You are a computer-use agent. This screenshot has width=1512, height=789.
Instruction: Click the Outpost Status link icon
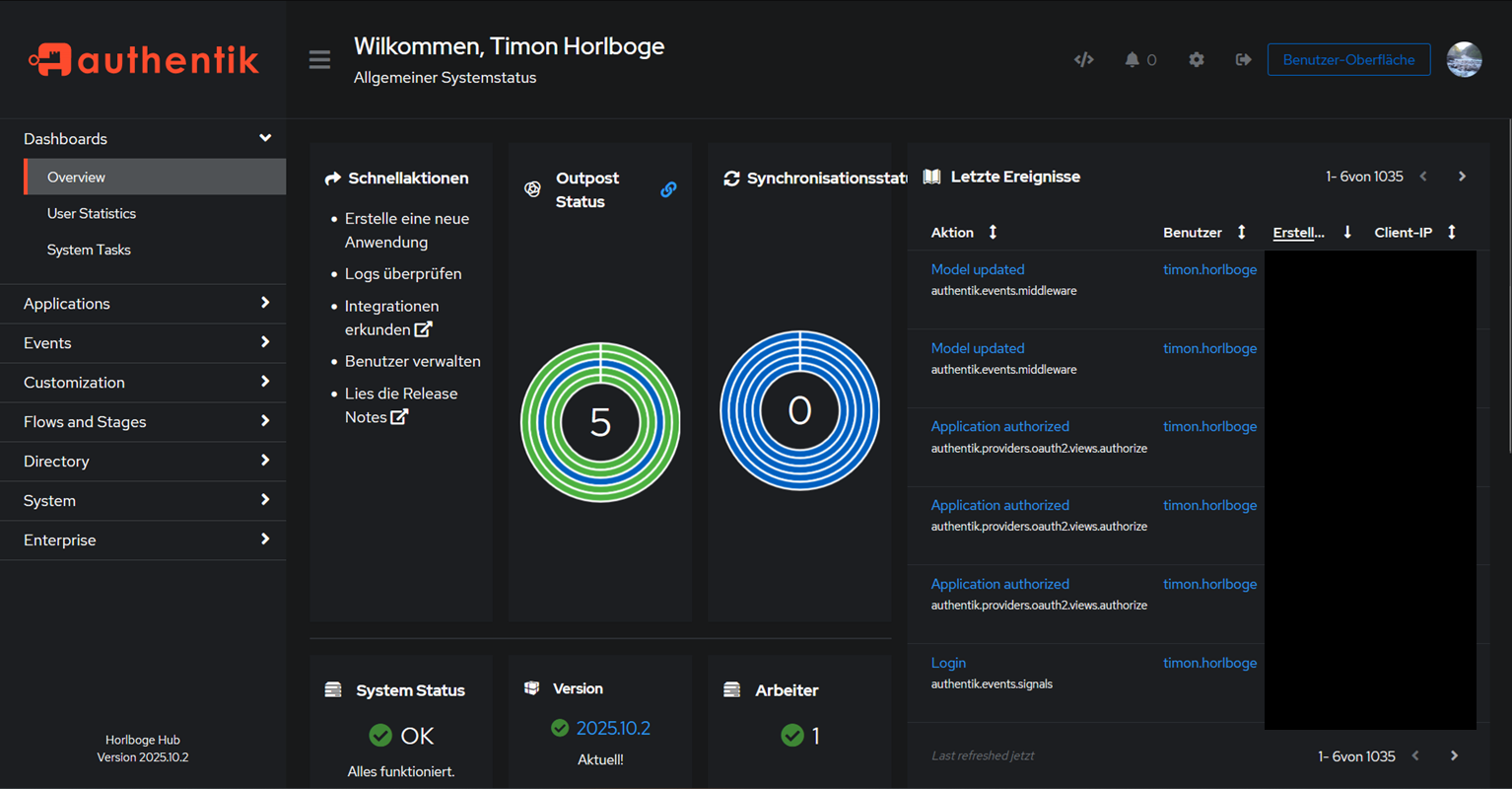click(x=668, y=189)
